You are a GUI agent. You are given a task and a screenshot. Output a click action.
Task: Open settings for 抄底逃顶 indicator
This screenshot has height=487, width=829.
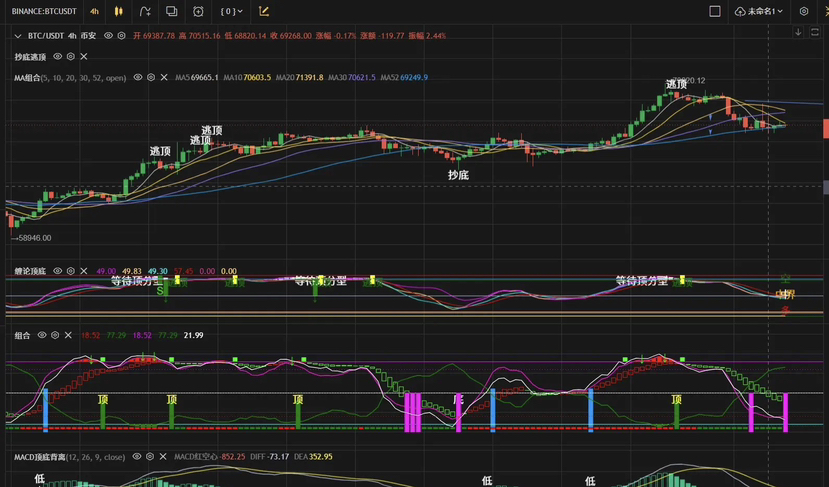pos(71,57)
